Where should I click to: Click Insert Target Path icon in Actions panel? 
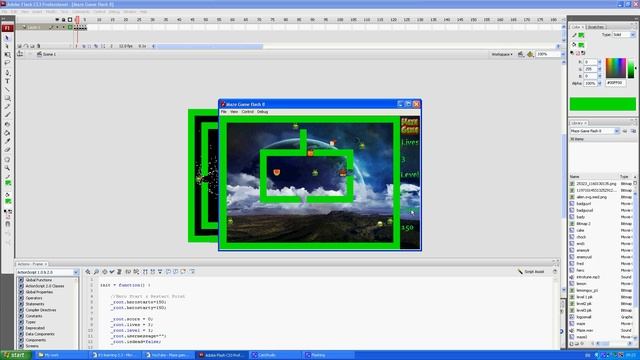point(104,272)
